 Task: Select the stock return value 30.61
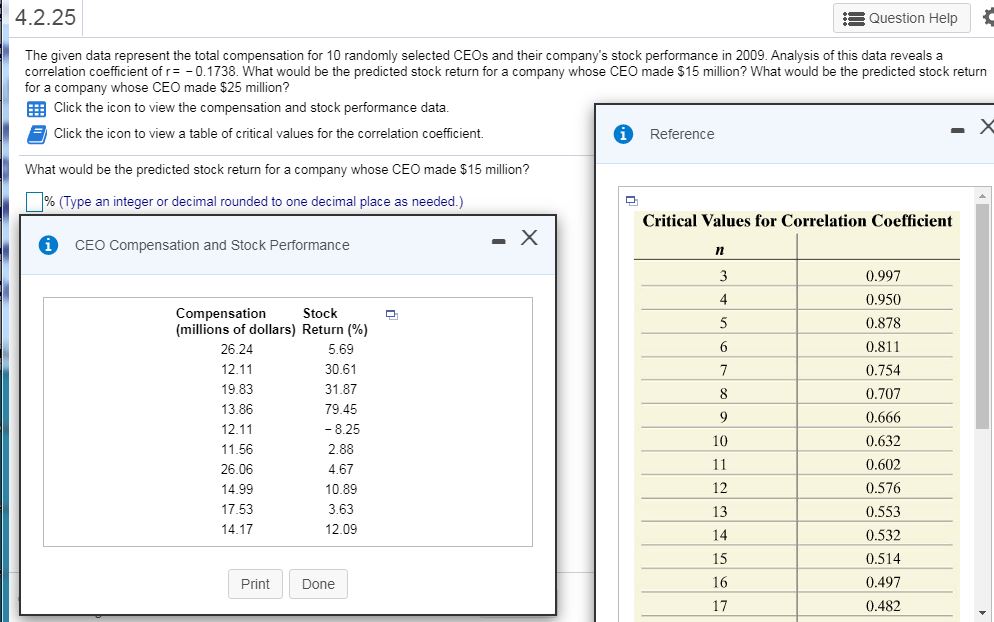point(341,369)
